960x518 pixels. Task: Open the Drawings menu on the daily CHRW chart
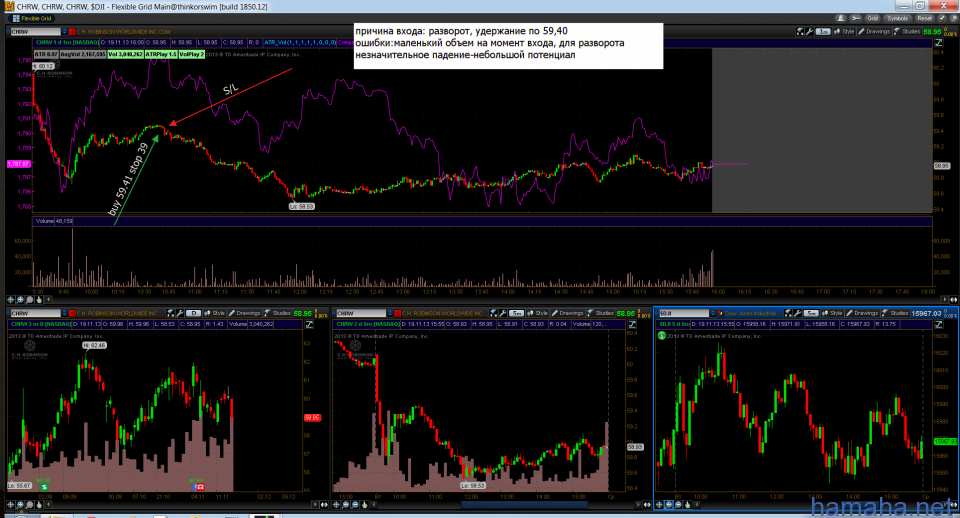244,313
